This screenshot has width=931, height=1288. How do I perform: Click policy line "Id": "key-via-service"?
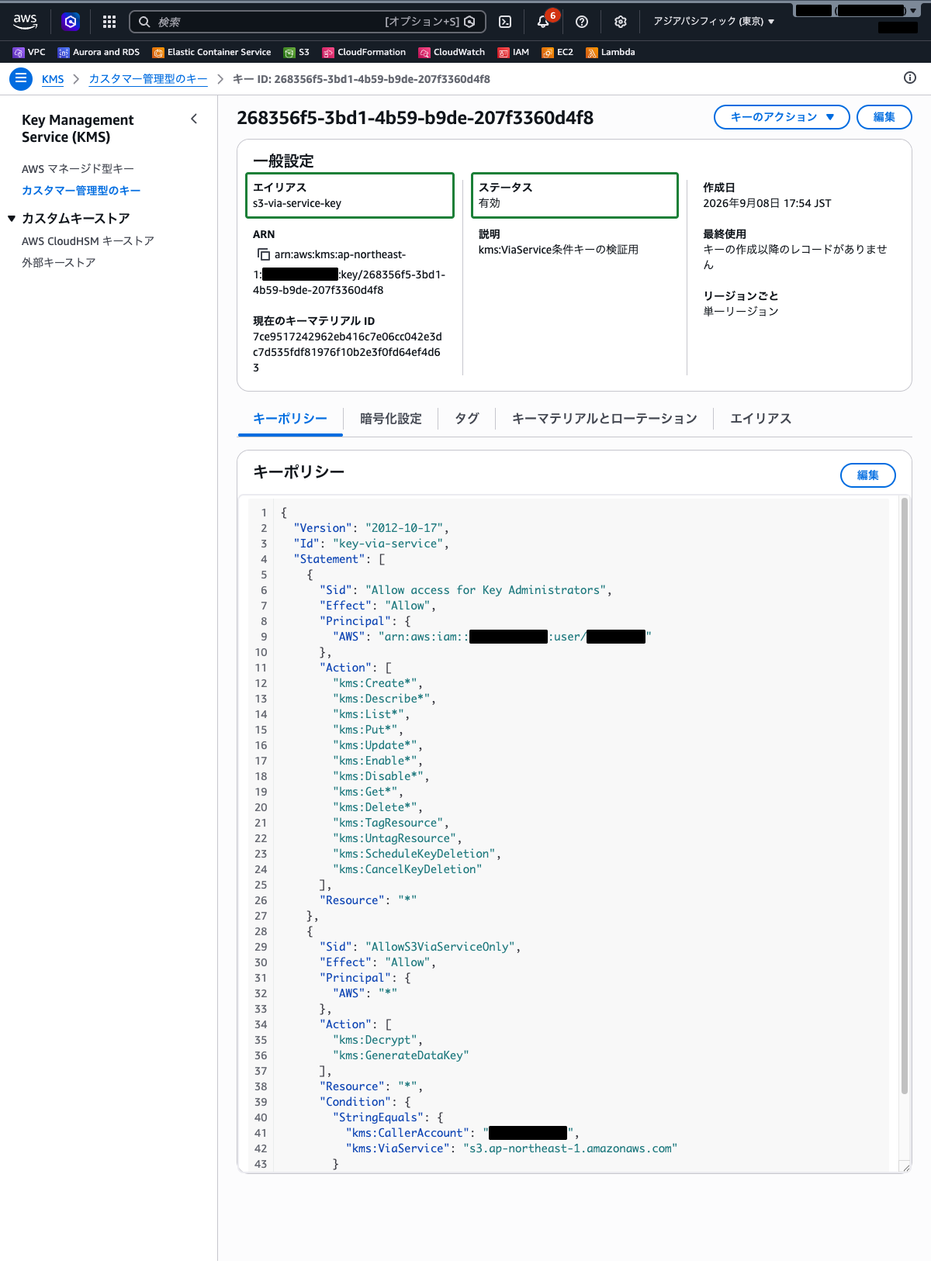[x=371, y=544]
